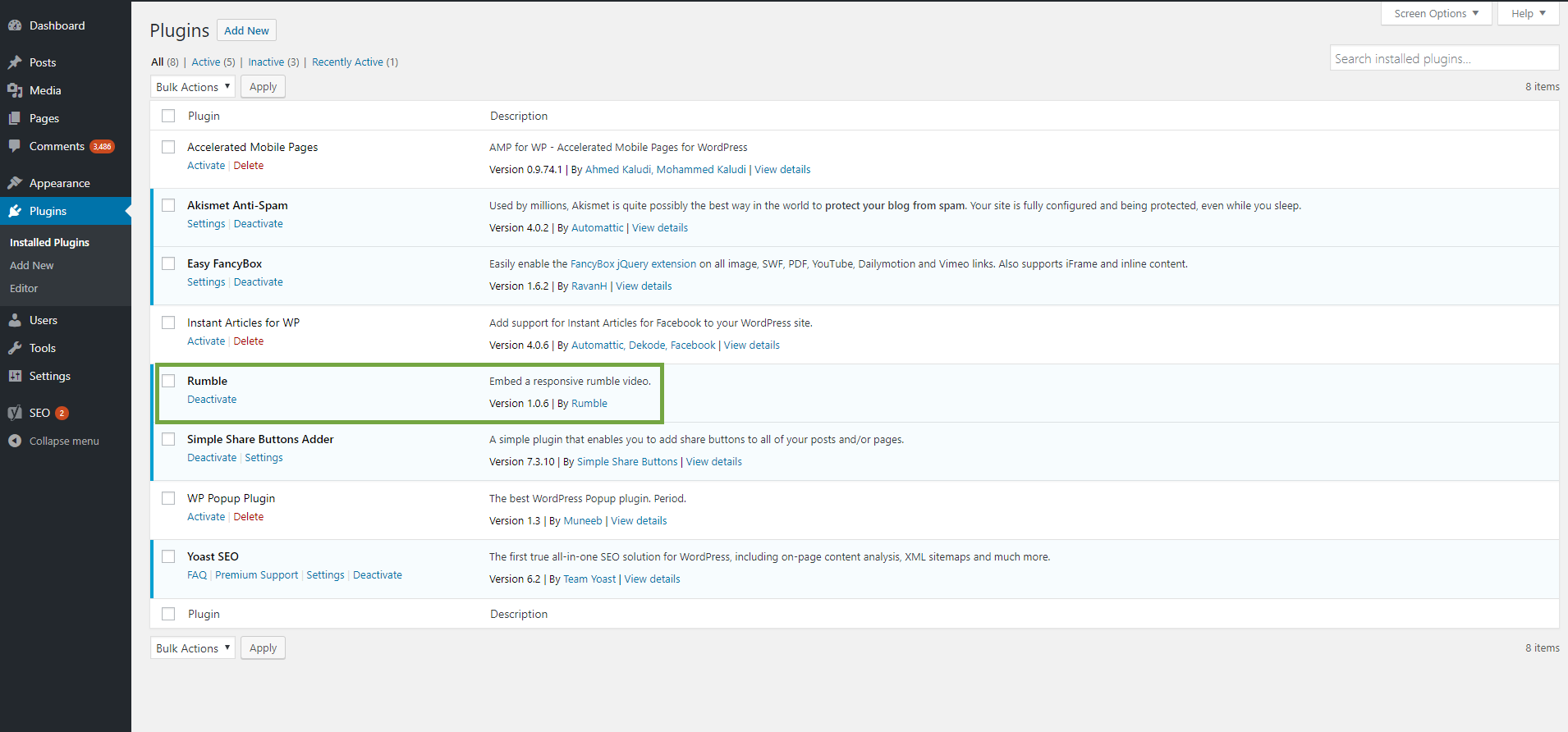Expand the Screen Options panel
1568x732 pixels.
tap(1436, 13)
